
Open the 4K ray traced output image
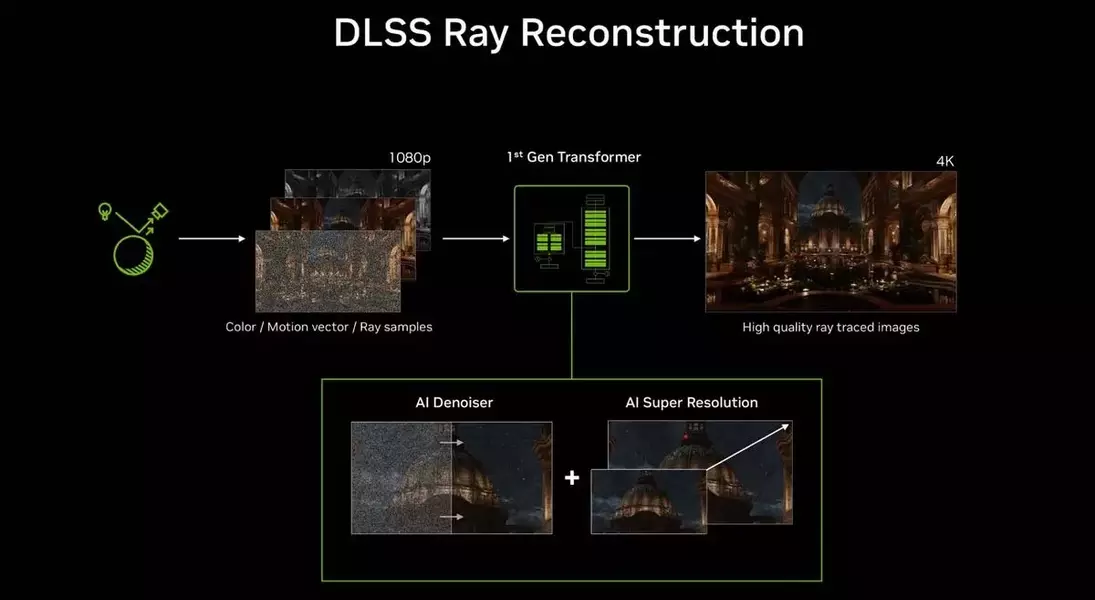[830, 241]
